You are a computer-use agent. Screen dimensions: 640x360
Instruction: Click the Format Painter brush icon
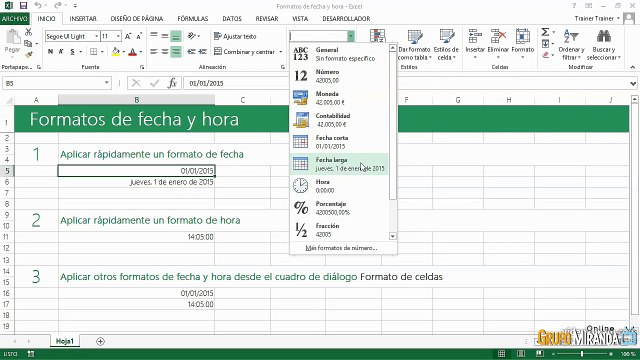click(x=28, y=54)
